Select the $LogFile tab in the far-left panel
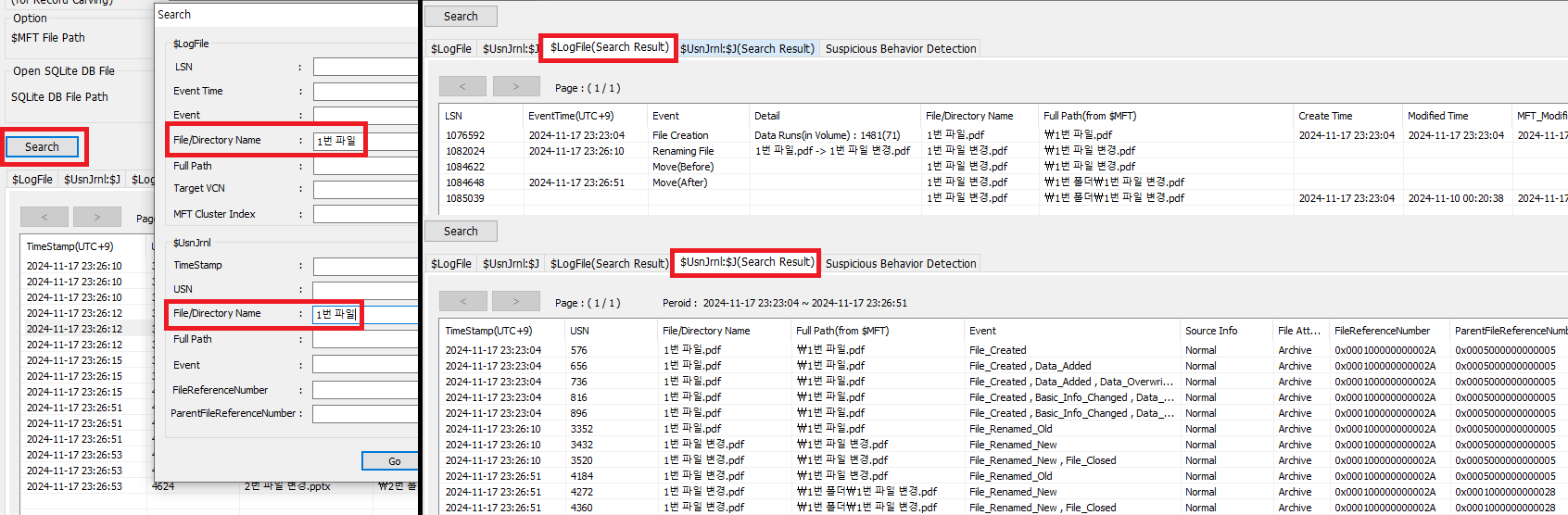This screenshot has height=515, width=1568. coord(32,180)
